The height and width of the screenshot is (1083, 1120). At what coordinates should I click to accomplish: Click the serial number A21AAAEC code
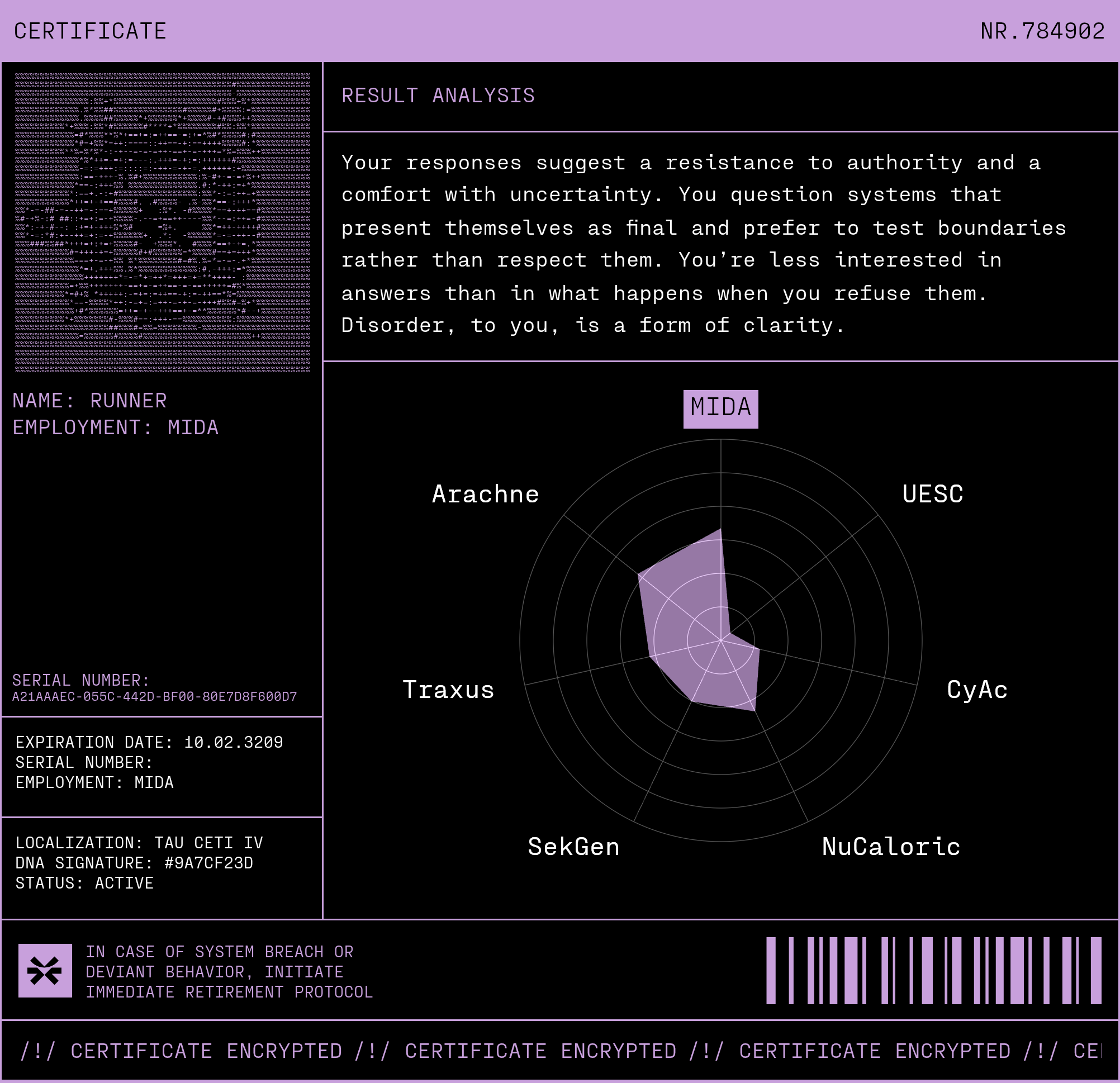(x=154, y=697)
